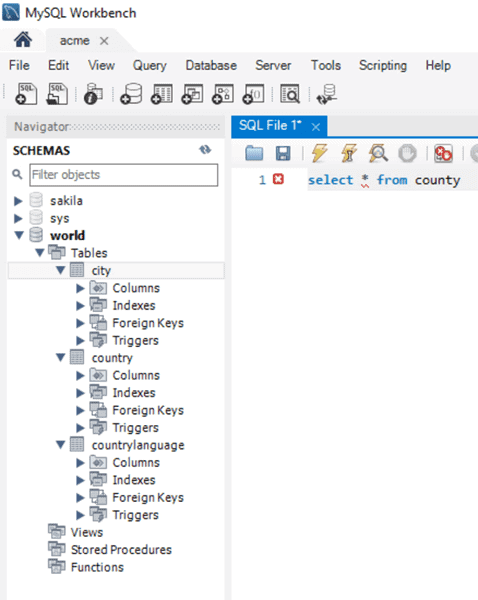Image resolution: width=478 pixels, height=600 pixels.
Task: Open the Help menu
Action: tap(438, 65)
